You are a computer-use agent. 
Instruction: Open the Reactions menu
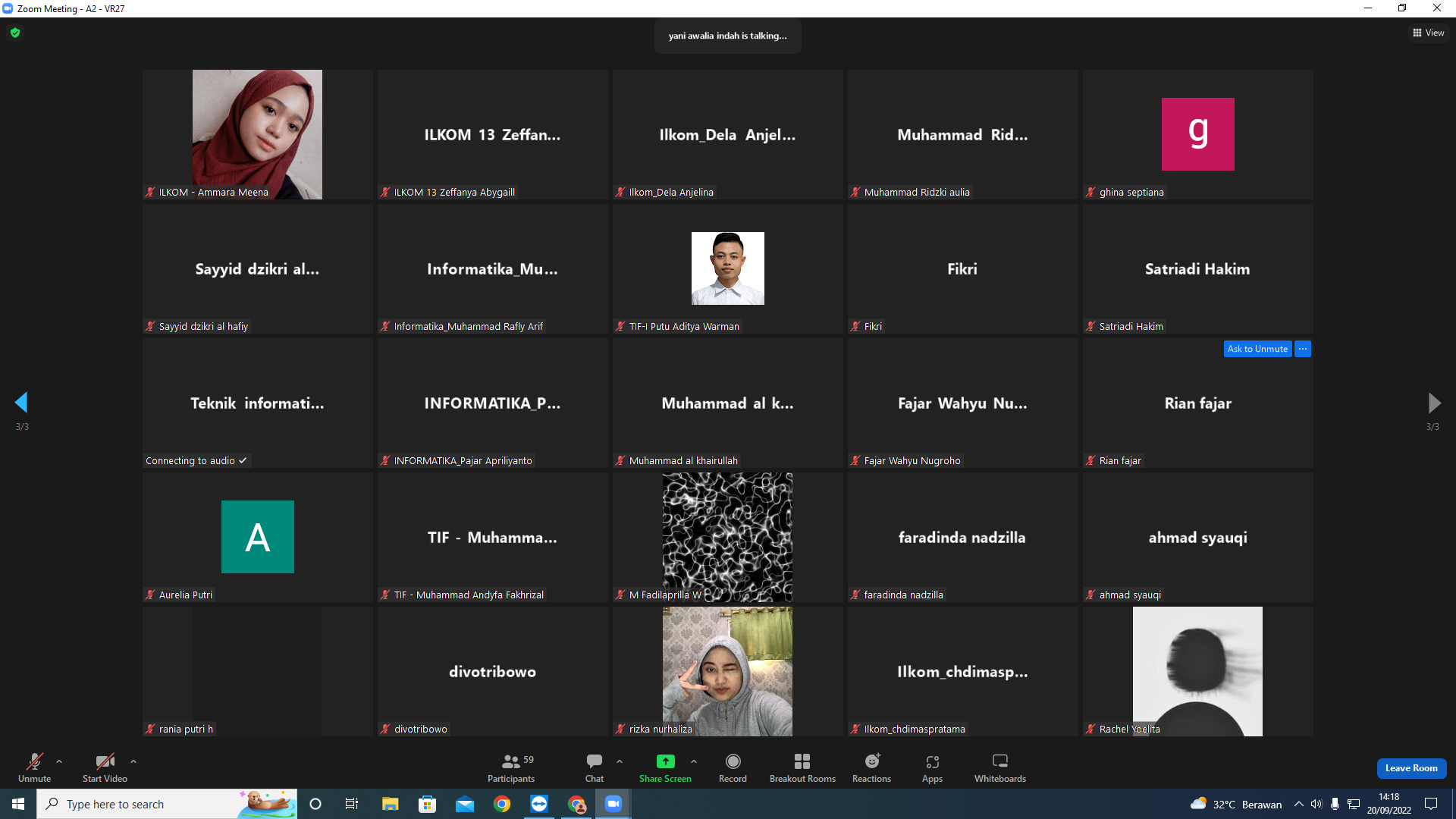[872, 767]
